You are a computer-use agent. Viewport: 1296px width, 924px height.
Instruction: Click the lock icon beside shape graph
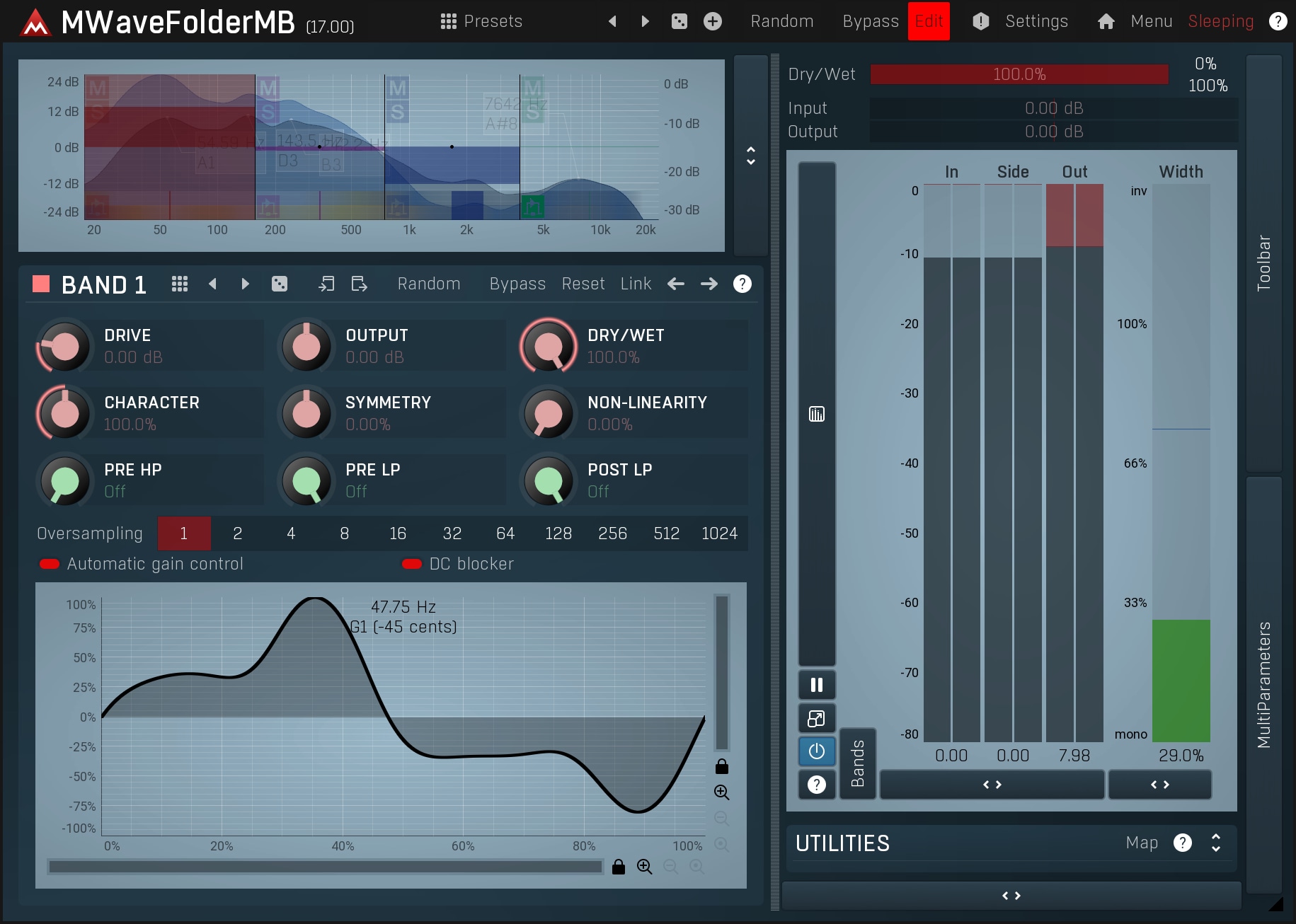pyautogui.click(x=721, y=766)
